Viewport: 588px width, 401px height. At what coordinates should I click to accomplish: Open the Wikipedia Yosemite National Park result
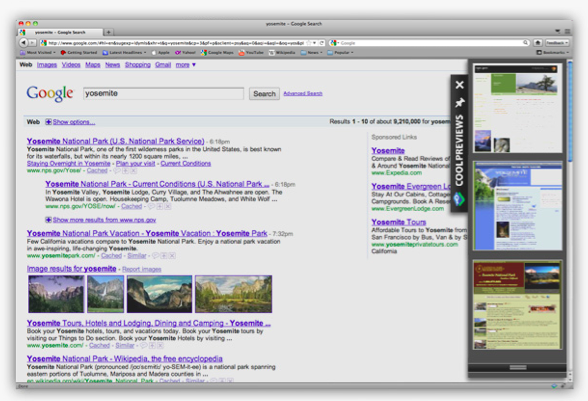[x=124, y=359]
